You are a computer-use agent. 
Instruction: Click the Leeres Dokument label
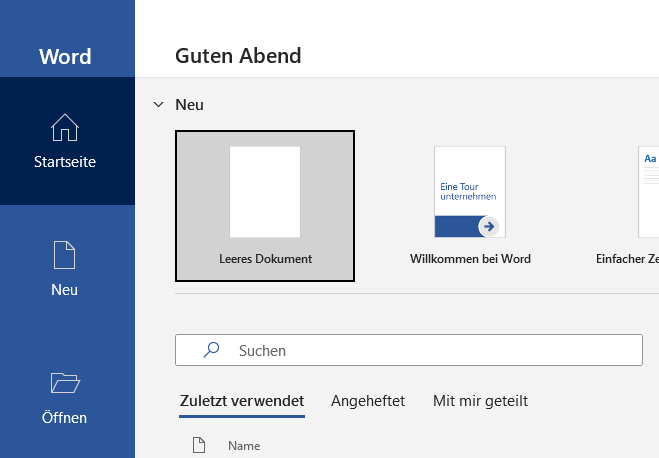pos(265,259)
